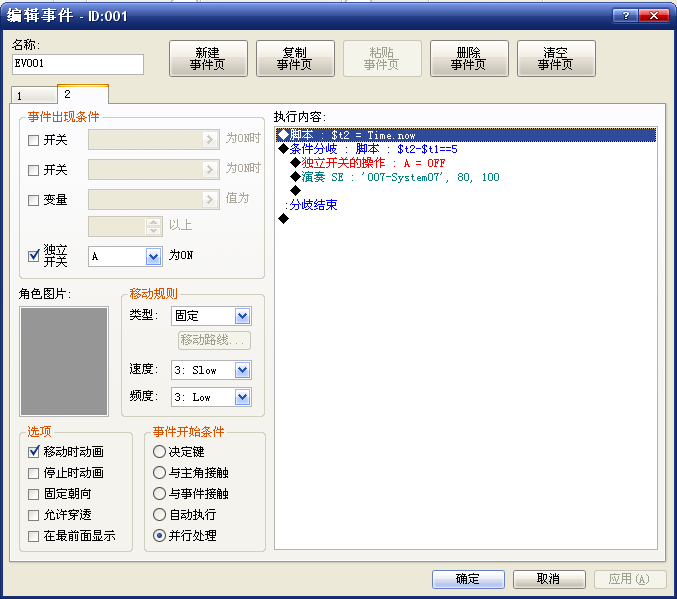Image resolution: width=677 pixels, height=599 pixels.
Task: Click the 清空事件页 button
Action: [x=556, y=58]
